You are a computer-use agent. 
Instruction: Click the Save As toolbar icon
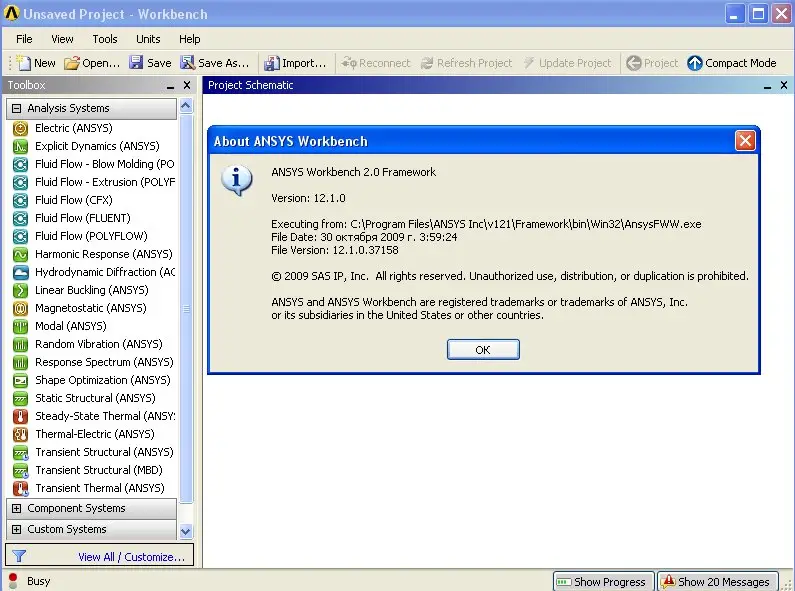[x=188, y=62]
